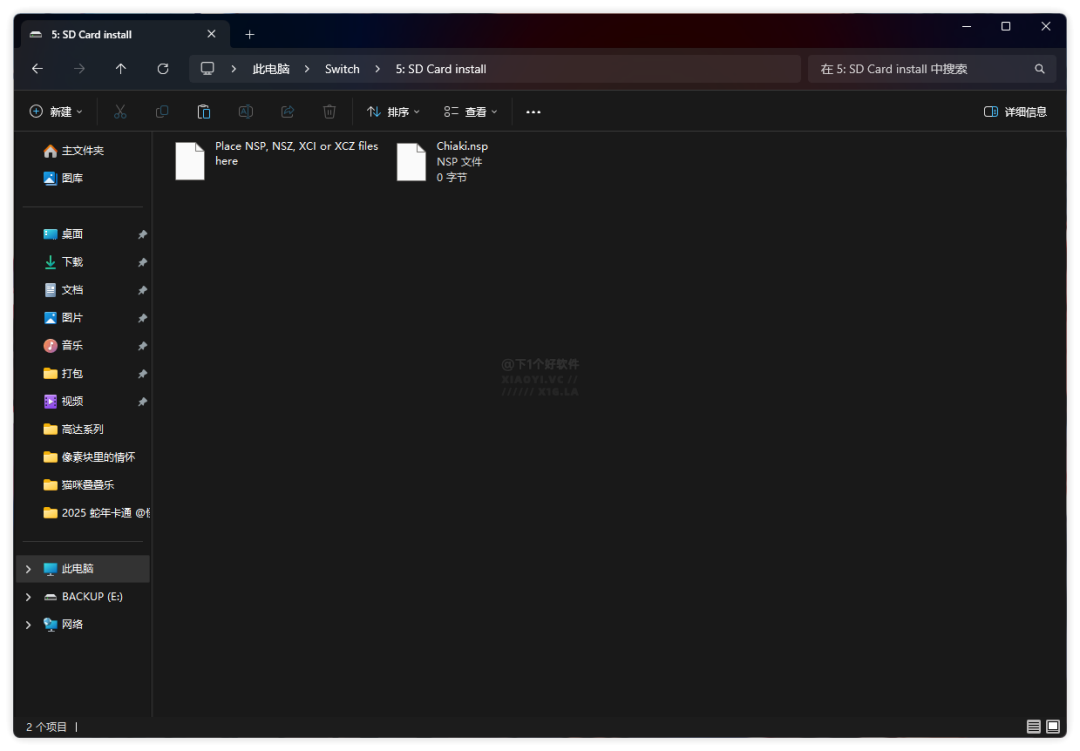1080x751 pixels.
Task: Open a new tab with plus button
Action: [x=250, y=34]
